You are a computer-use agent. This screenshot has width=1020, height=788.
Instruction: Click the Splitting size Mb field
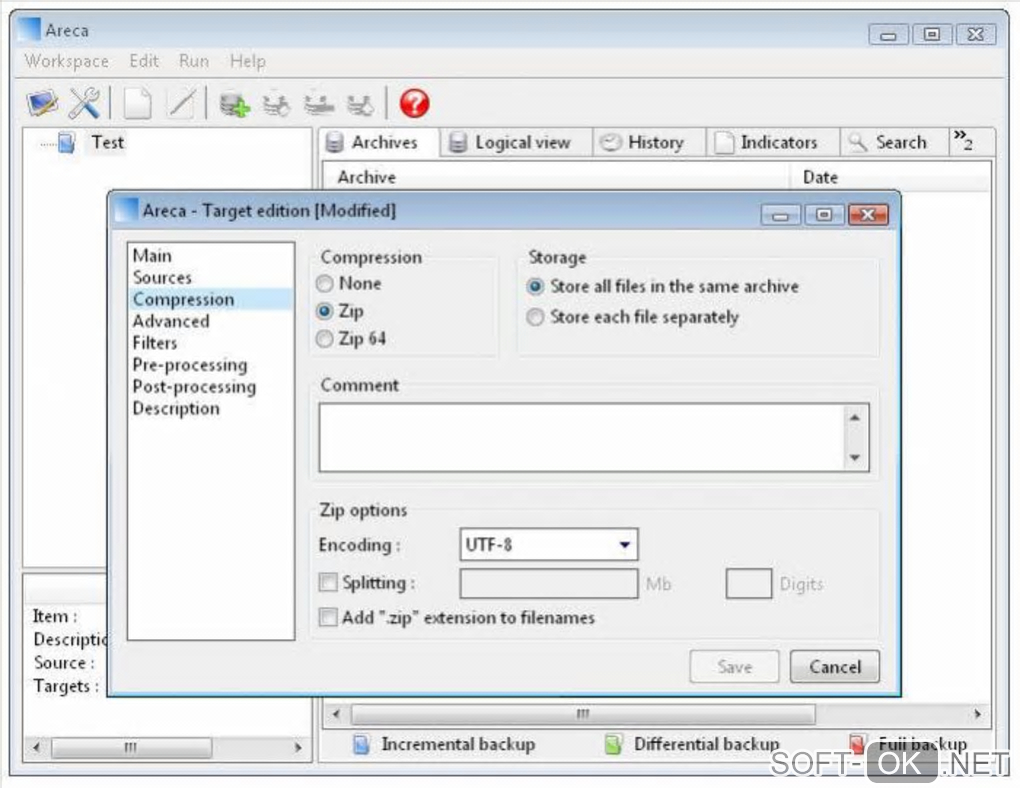tap(548, 584)
